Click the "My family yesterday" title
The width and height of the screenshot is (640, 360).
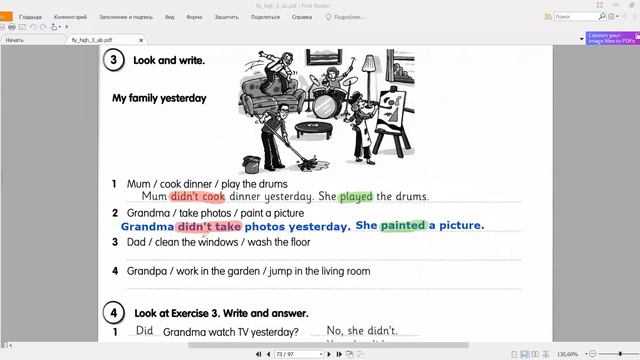159,98
